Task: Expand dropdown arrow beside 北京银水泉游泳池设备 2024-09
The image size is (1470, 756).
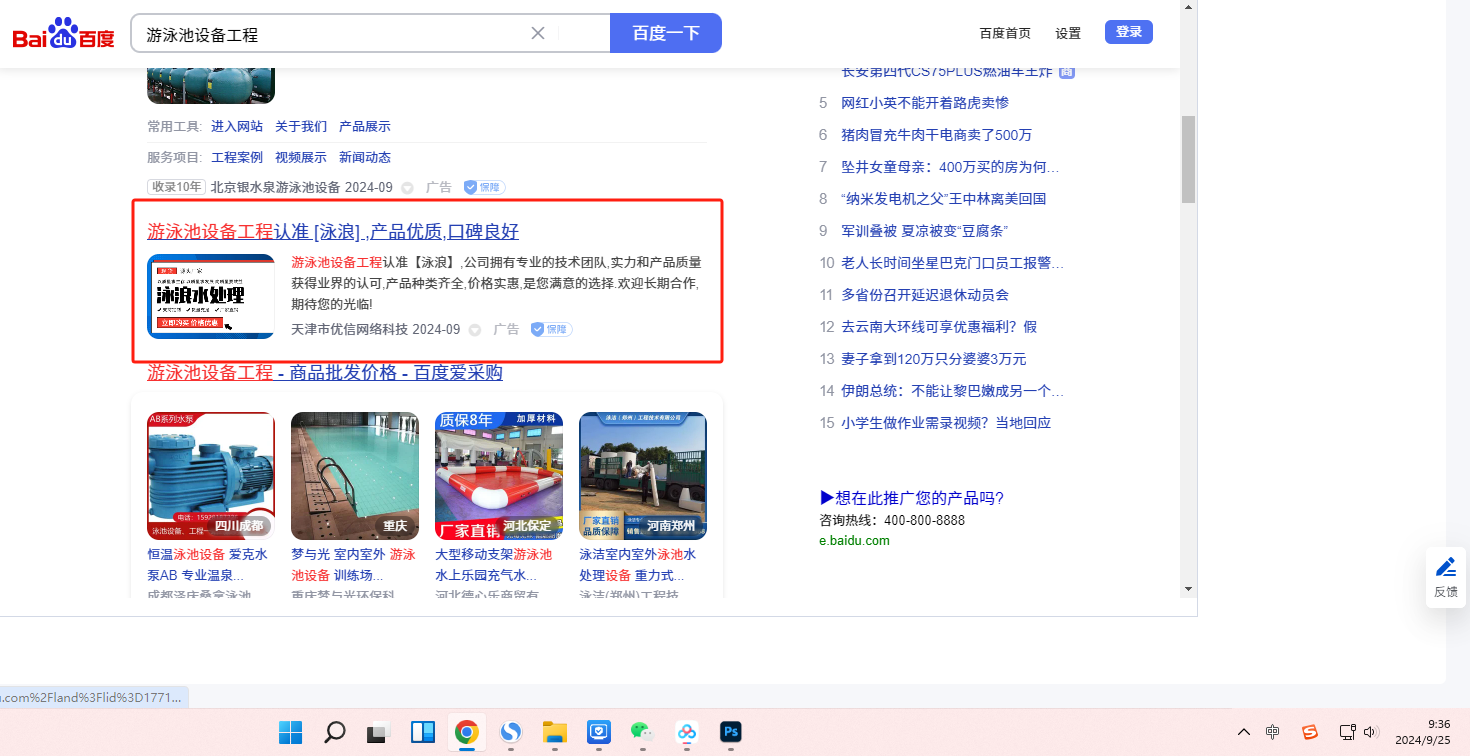Action: tap(407, 188)
